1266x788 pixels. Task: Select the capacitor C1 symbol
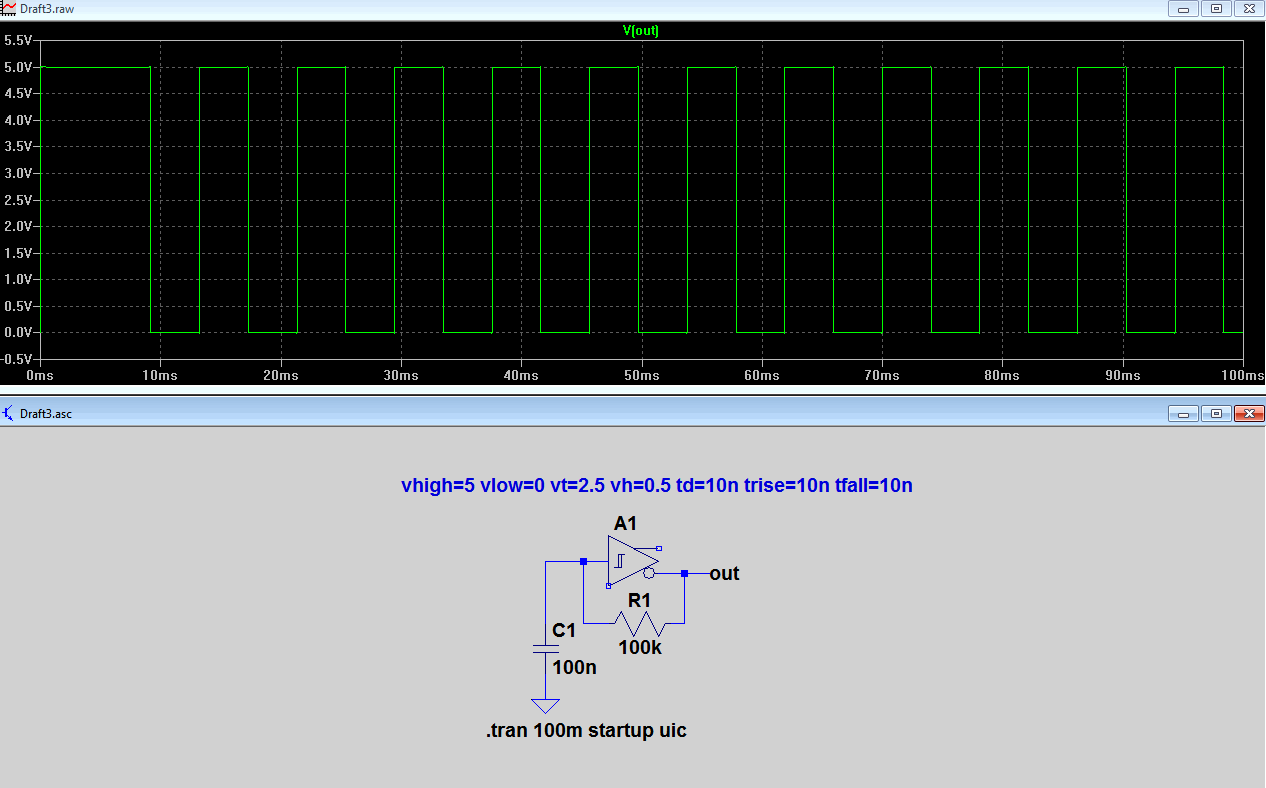coord(545,649)
